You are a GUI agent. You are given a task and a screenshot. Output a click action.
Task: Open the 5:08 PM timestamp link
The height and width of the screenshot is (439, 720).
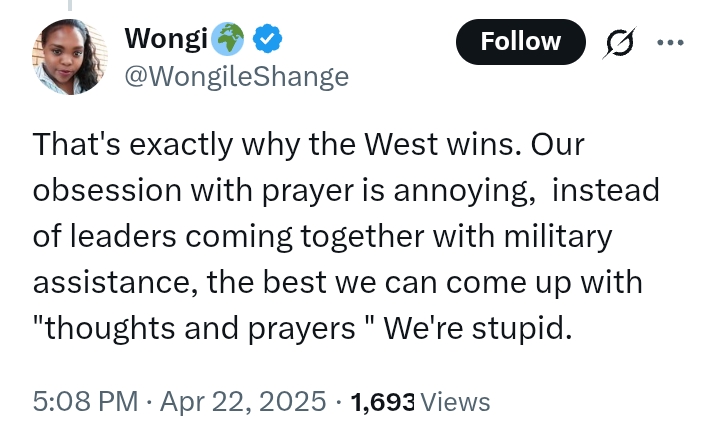(85, 401)
